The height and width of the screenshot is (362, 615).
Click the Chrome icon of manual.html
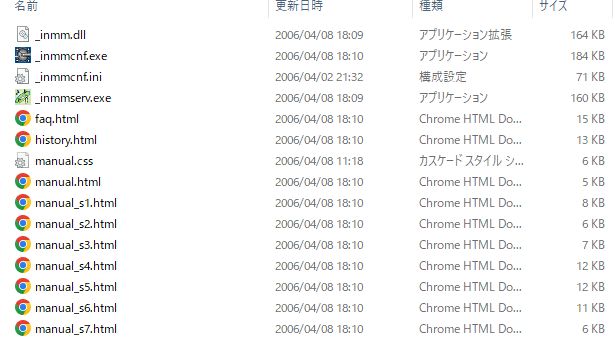(23, 181)
